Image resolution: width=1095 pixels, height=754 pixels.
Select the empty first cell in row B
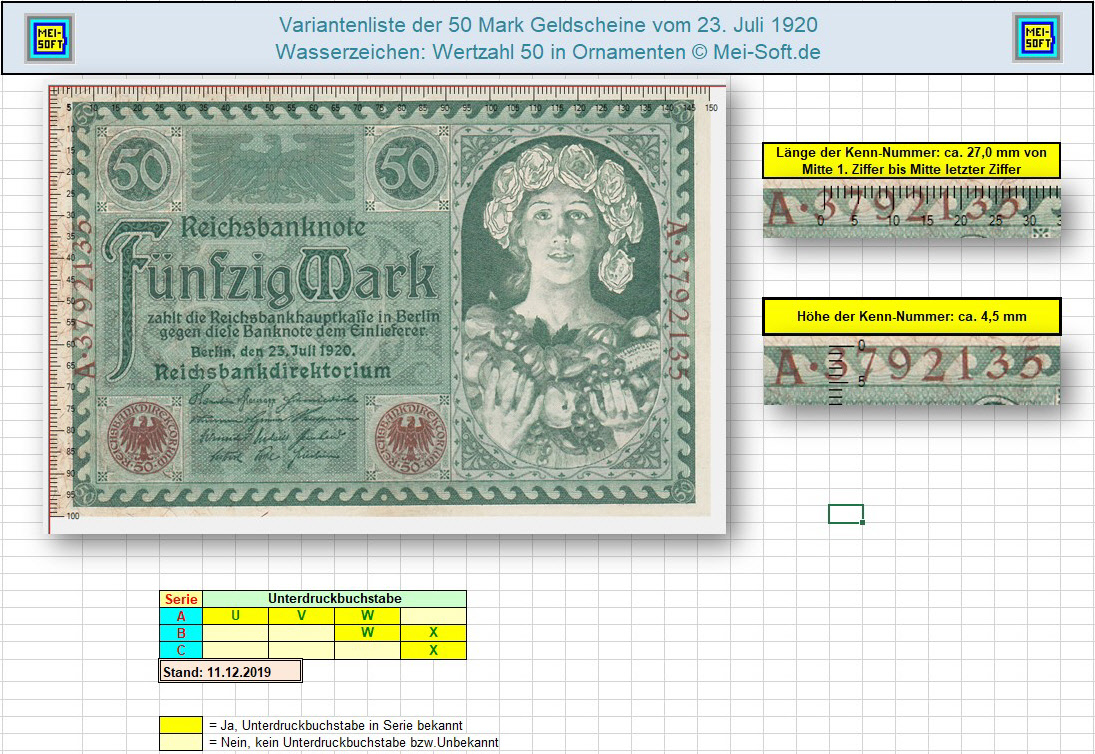click(x=235, y=633)
